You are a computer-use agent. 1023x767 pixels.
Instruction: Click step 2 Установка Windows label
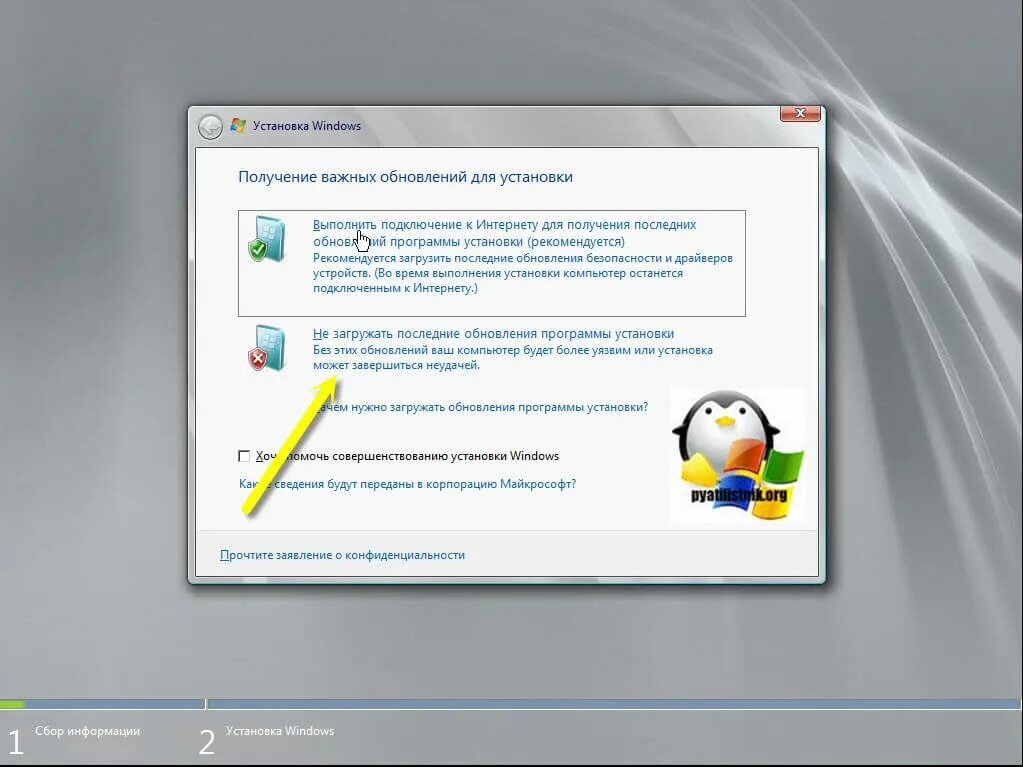tap(280, 731)
